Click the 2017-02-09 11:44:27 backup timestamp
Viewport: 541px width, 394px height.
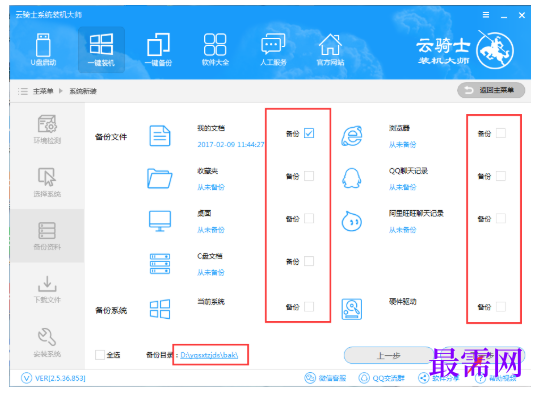click(231, 144)
